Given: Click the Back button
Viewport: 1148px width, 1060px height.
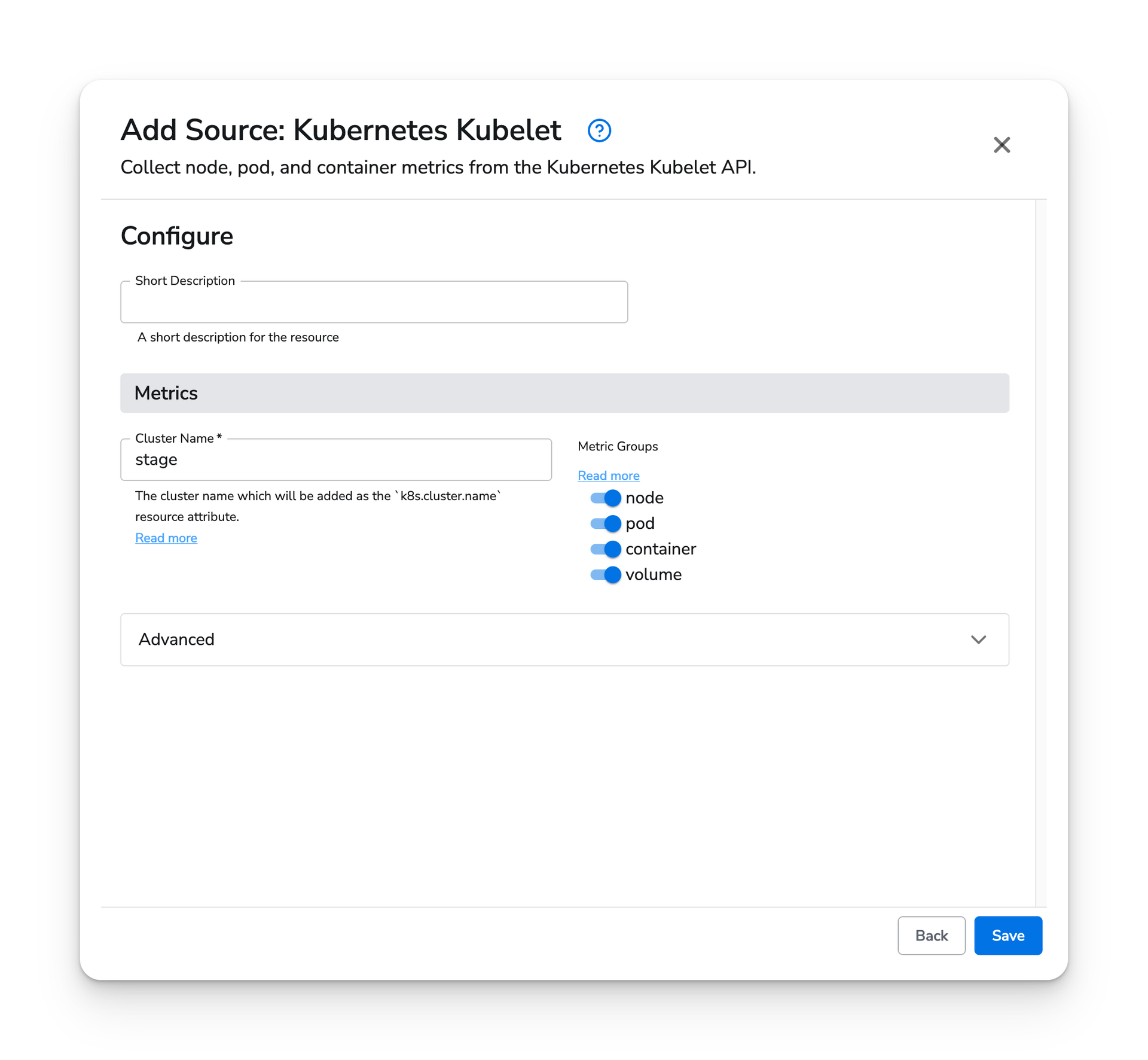Looking at the screenshot, I should click(931, 936).
